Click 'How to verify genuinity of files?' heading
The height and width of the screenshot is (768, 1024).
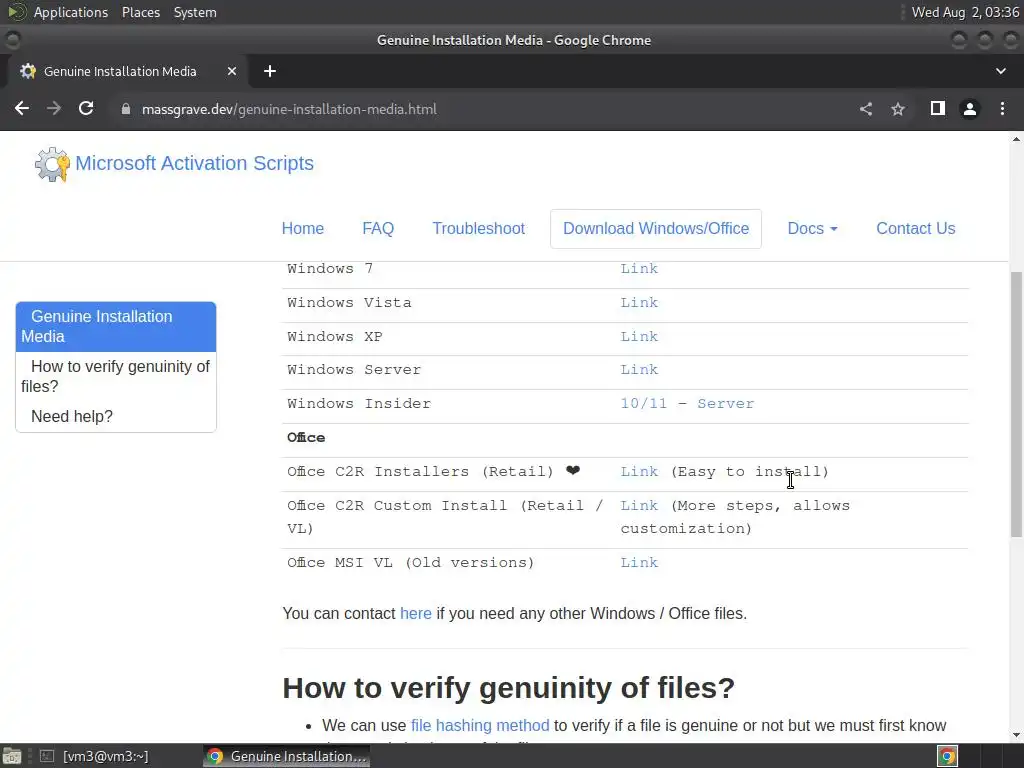tap(509, 688)
